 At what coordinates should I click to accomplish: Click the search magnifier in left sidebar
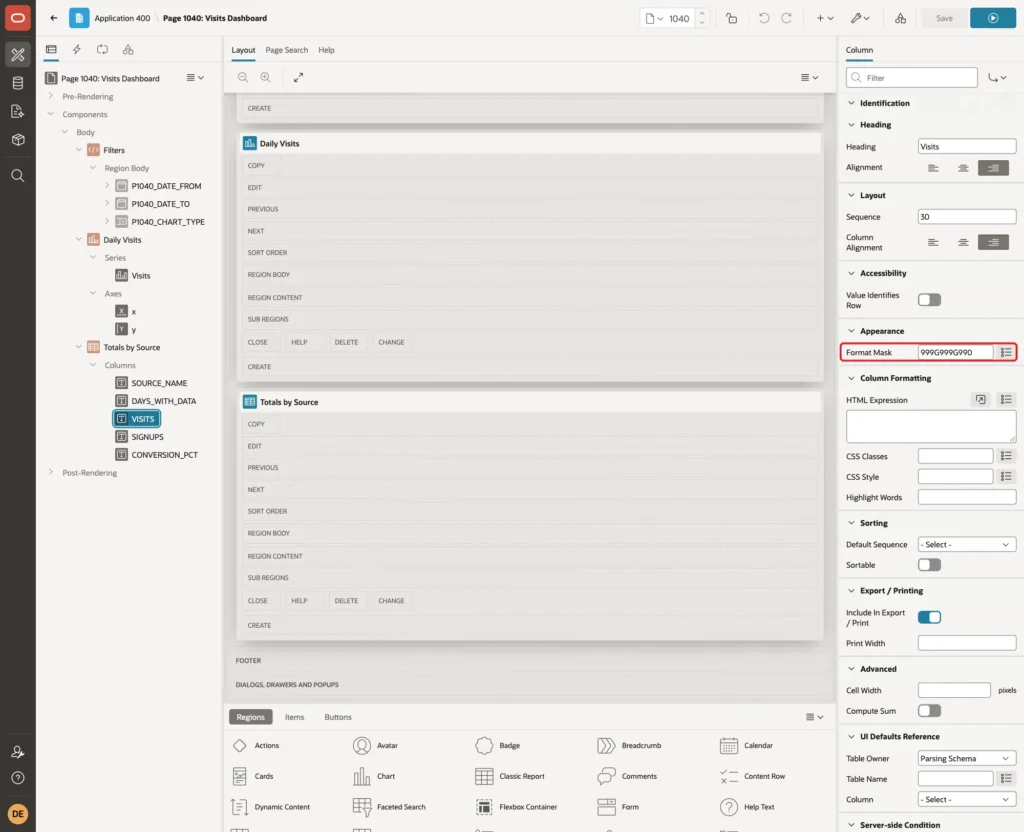point(18,176)
